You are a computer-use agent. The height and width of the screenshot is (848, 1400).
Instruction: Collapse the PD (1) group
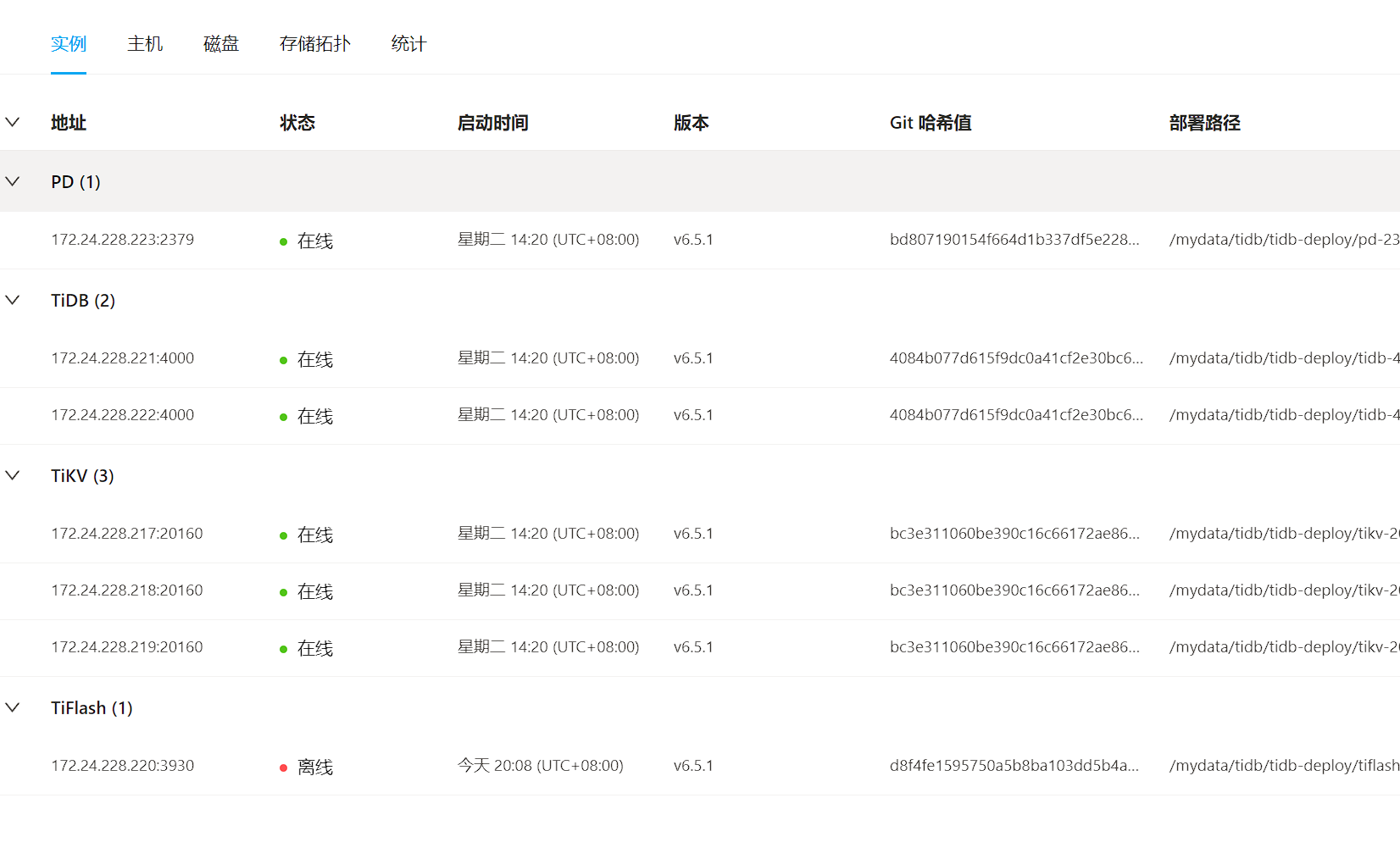coord(13,181)
